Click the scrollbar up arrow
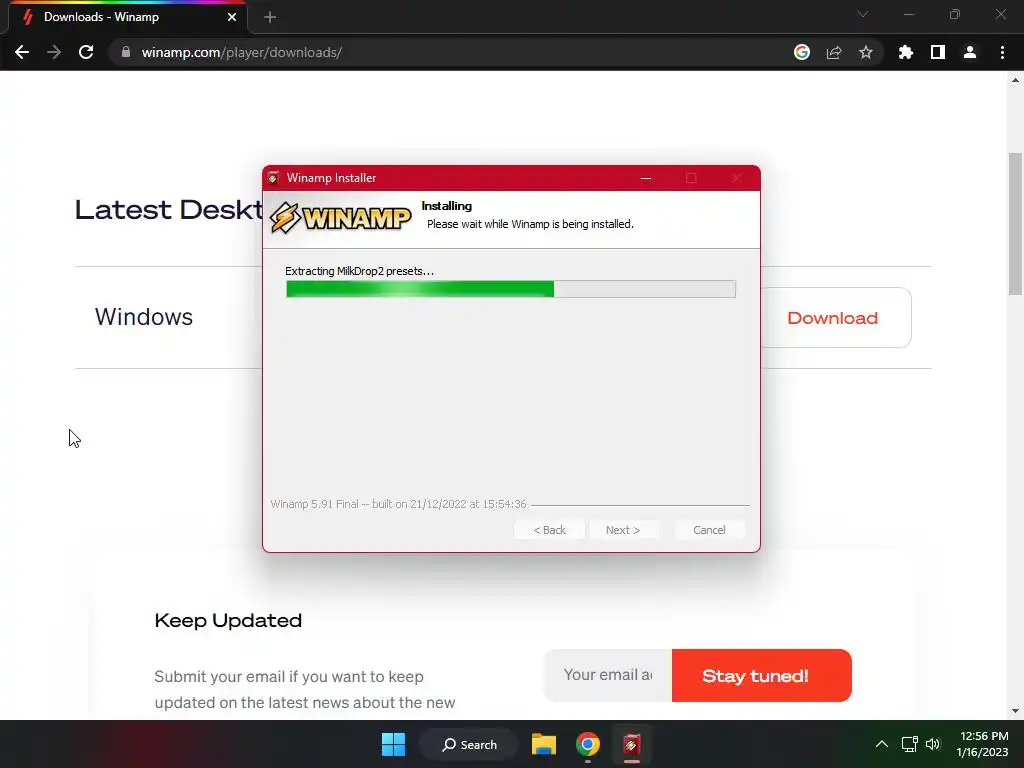Viewport: 1024px width, 768px height. [1015, 80]
